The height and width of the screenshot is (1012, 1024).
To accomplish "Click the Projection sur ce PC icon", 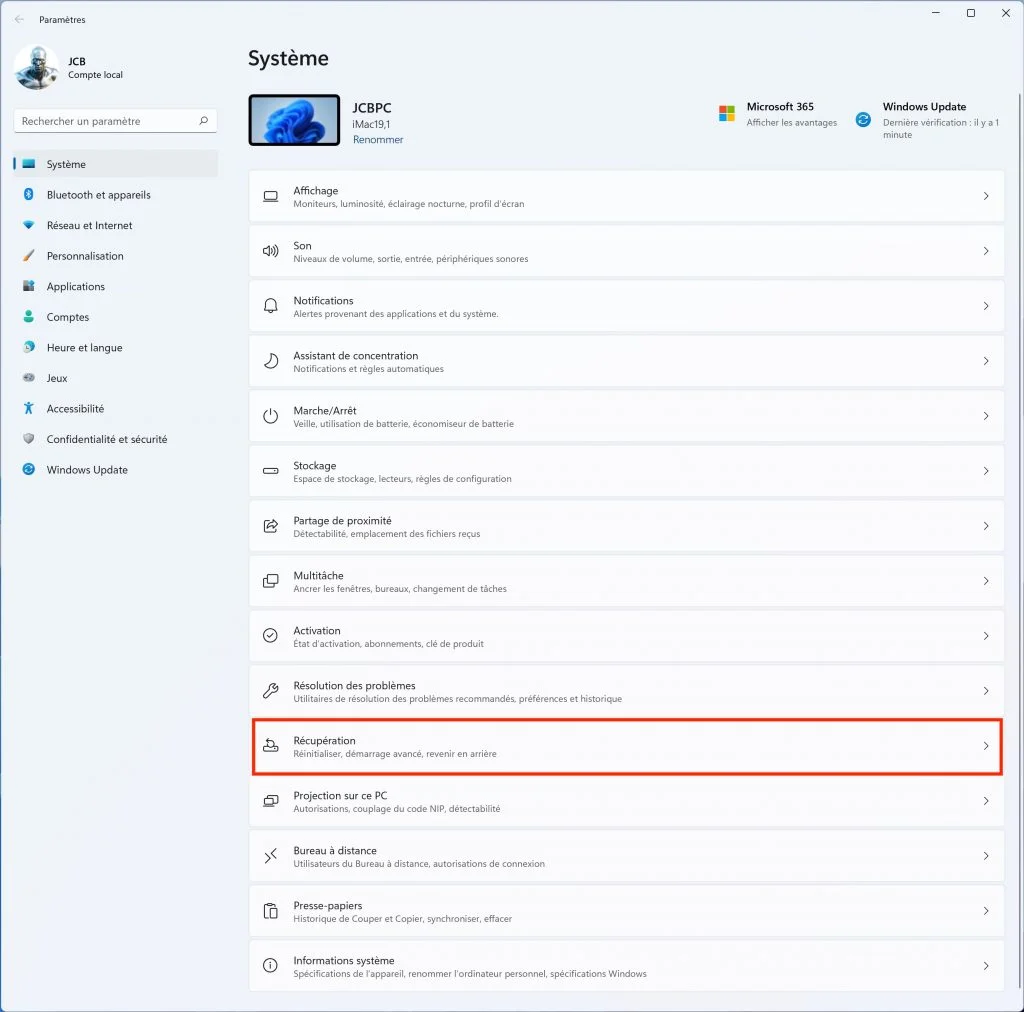I will point(270,800).
